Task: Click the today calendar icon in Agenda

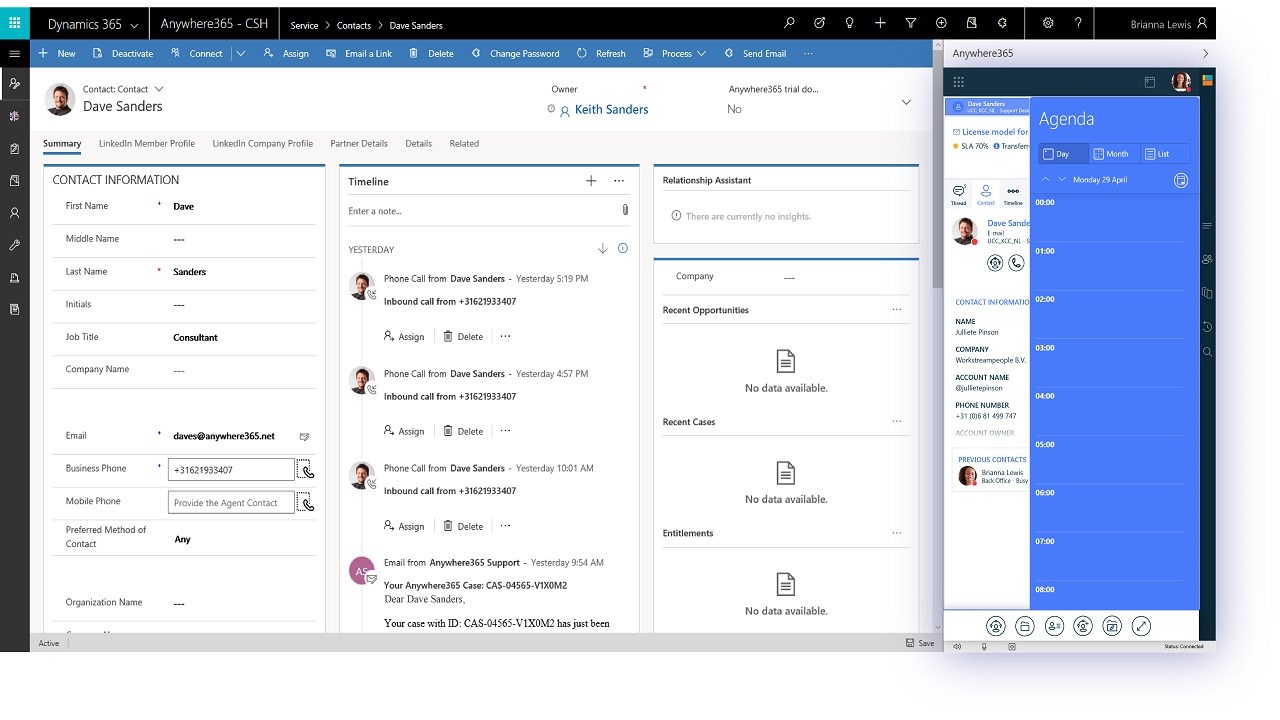Action: coord(1181,180)
